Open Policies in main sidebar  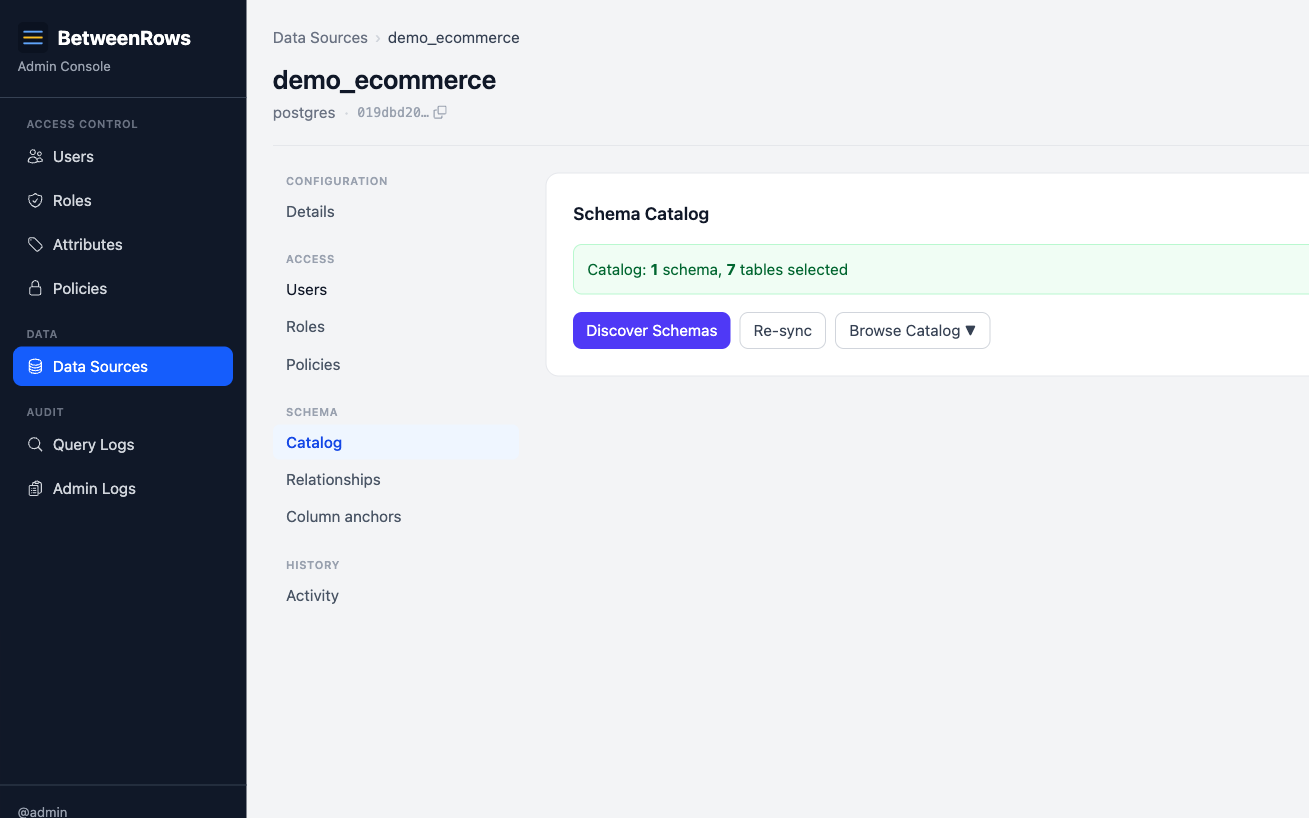123,289
